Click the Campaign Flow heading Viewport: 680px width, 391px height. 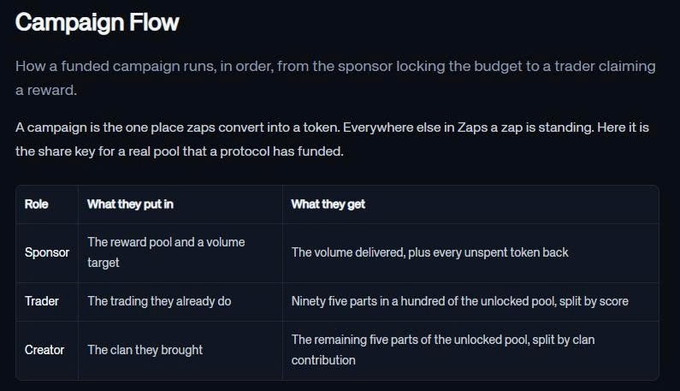point(97,23)
